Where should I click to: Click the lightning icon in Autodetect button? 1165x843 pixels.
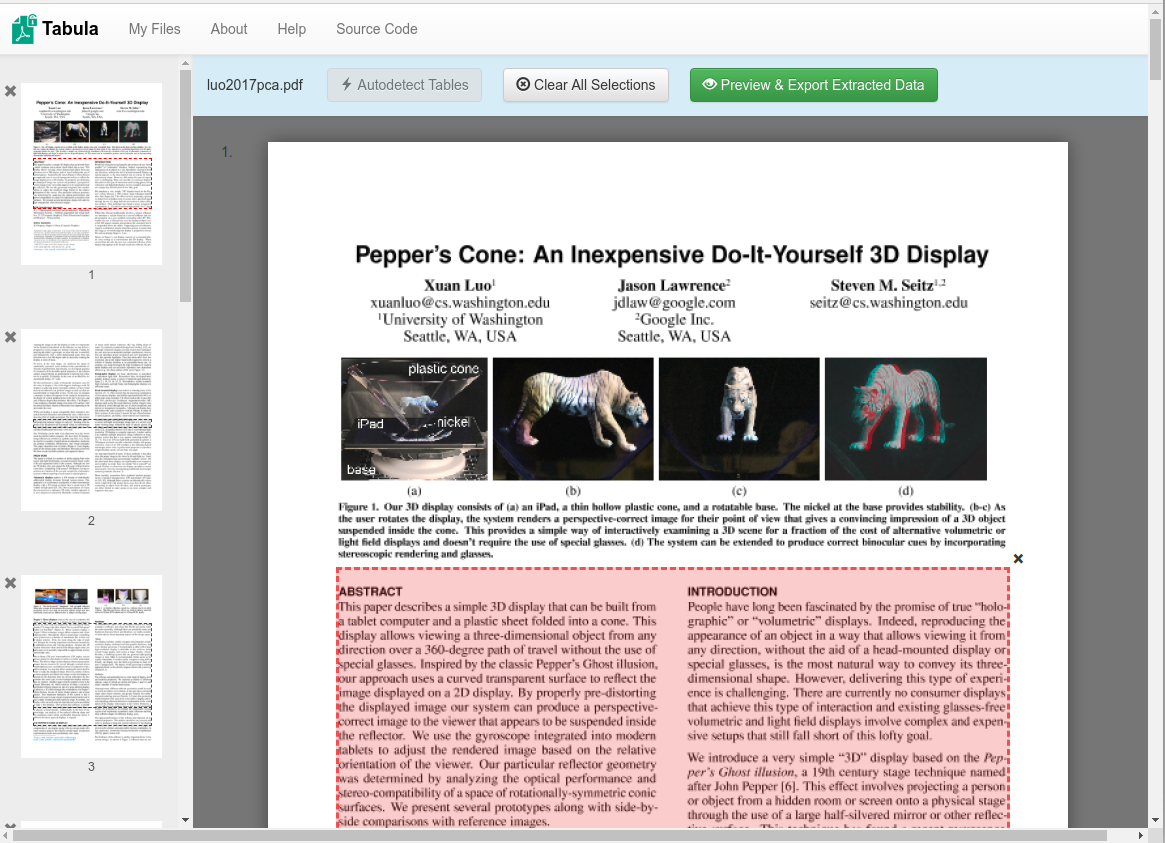coord(346,85)
